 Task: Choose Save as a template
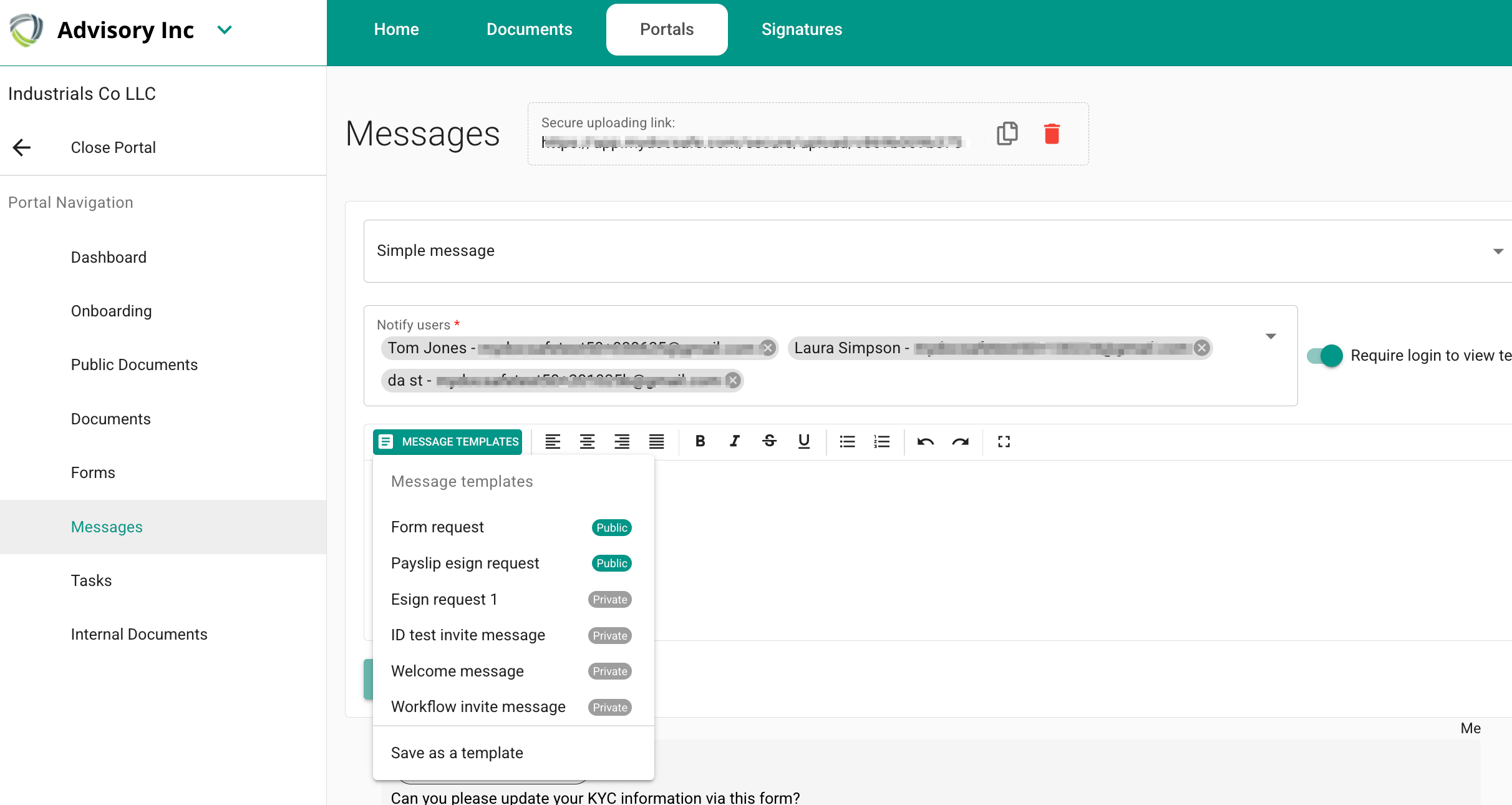pos(457,753)
